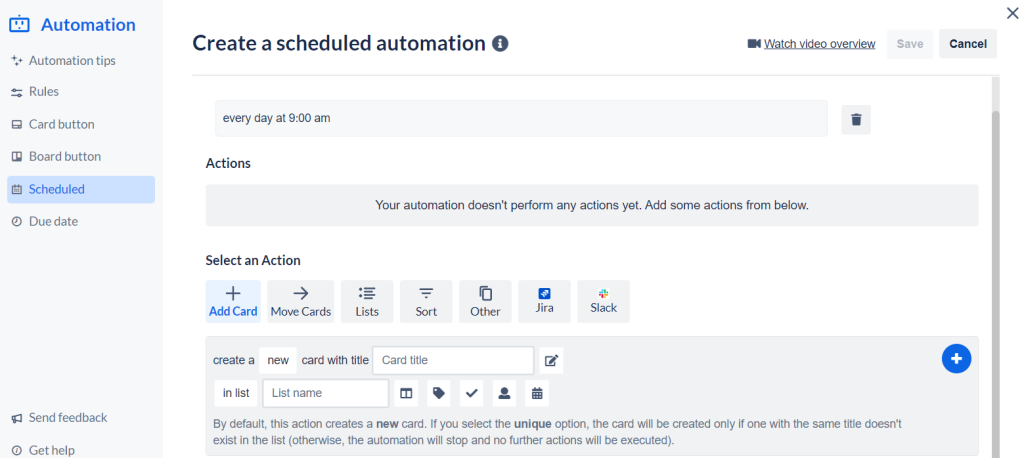Click the board selector icon
1024x458 pixels.
pos(406,393)
